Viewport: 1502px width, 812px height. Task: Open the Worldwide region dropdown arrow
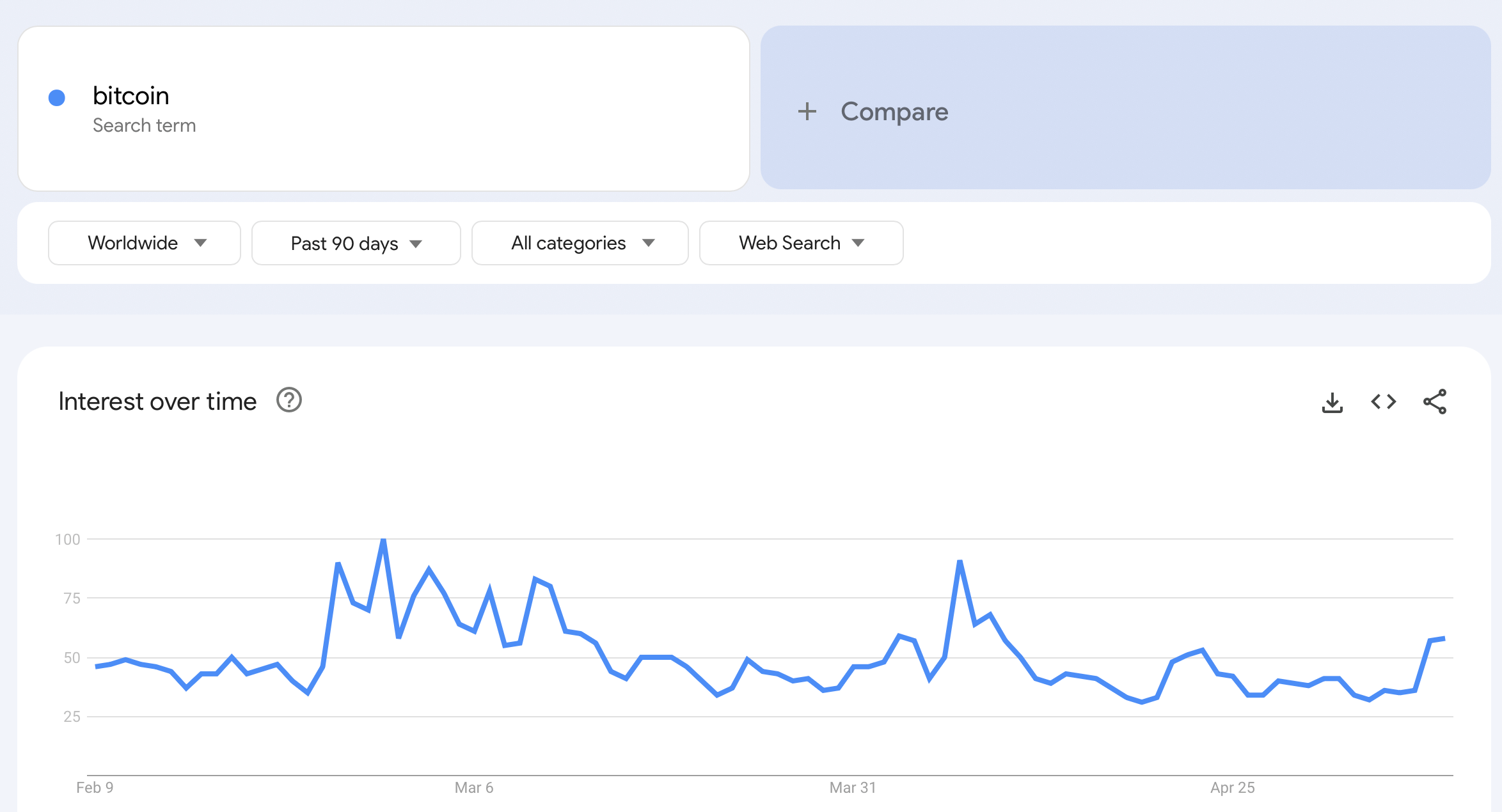[201, 243]
